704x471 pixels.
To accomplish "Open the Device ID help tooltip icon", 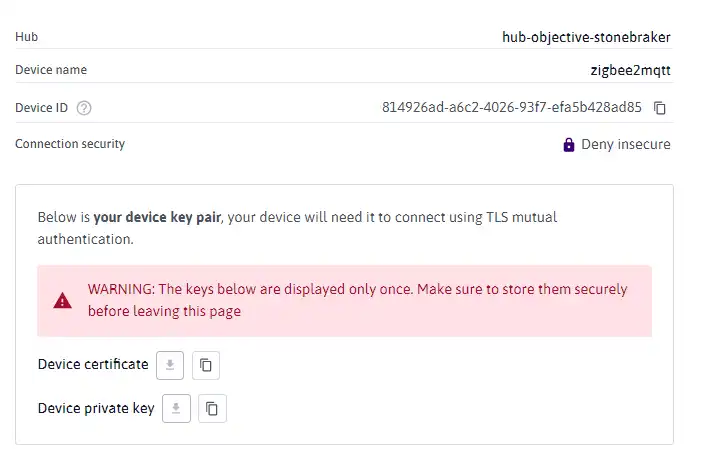I will coord(84,108).
